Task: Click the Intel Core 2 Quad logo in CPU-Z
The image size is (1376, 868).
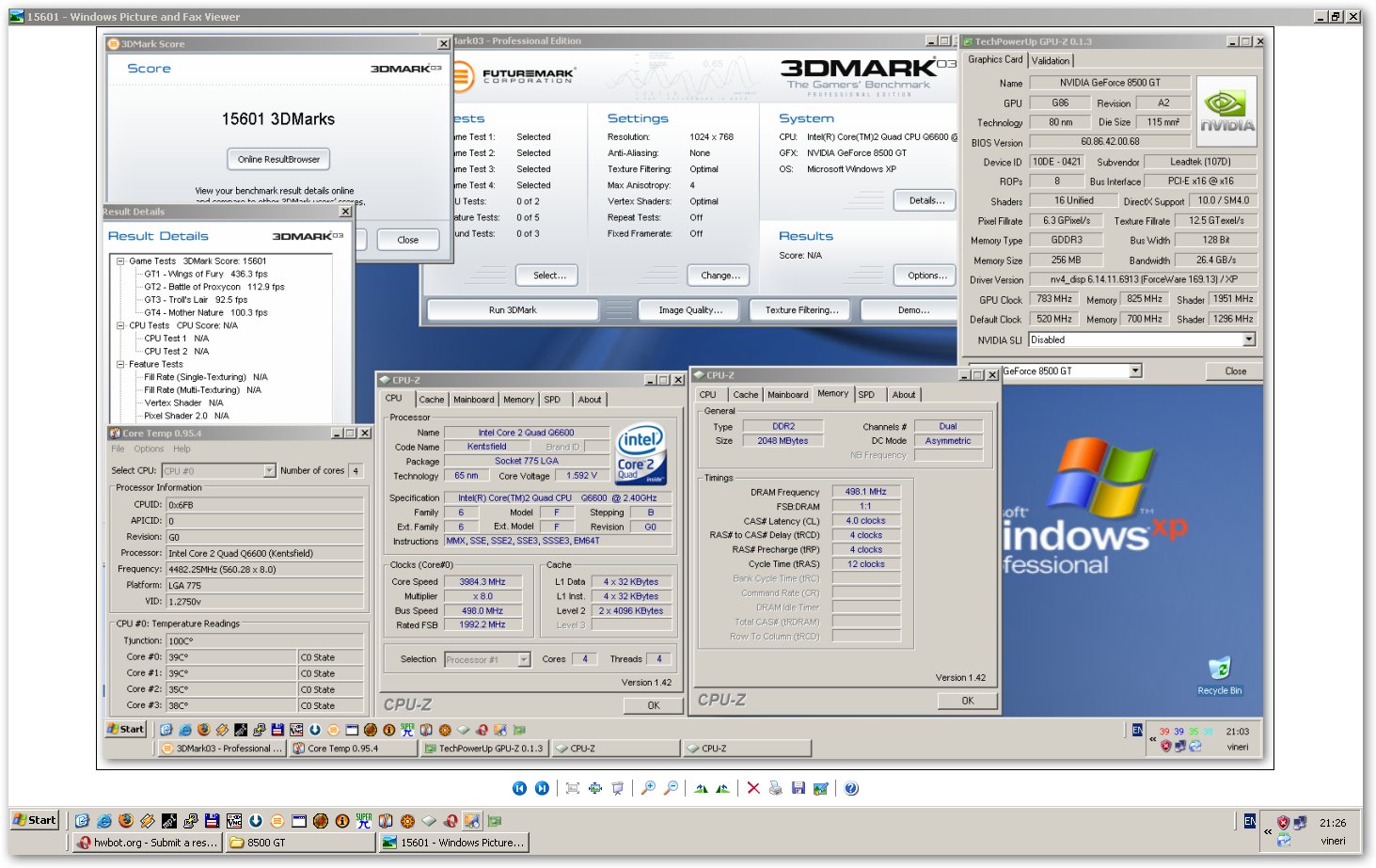Action: pyautogui.click(x=641, y=454)
